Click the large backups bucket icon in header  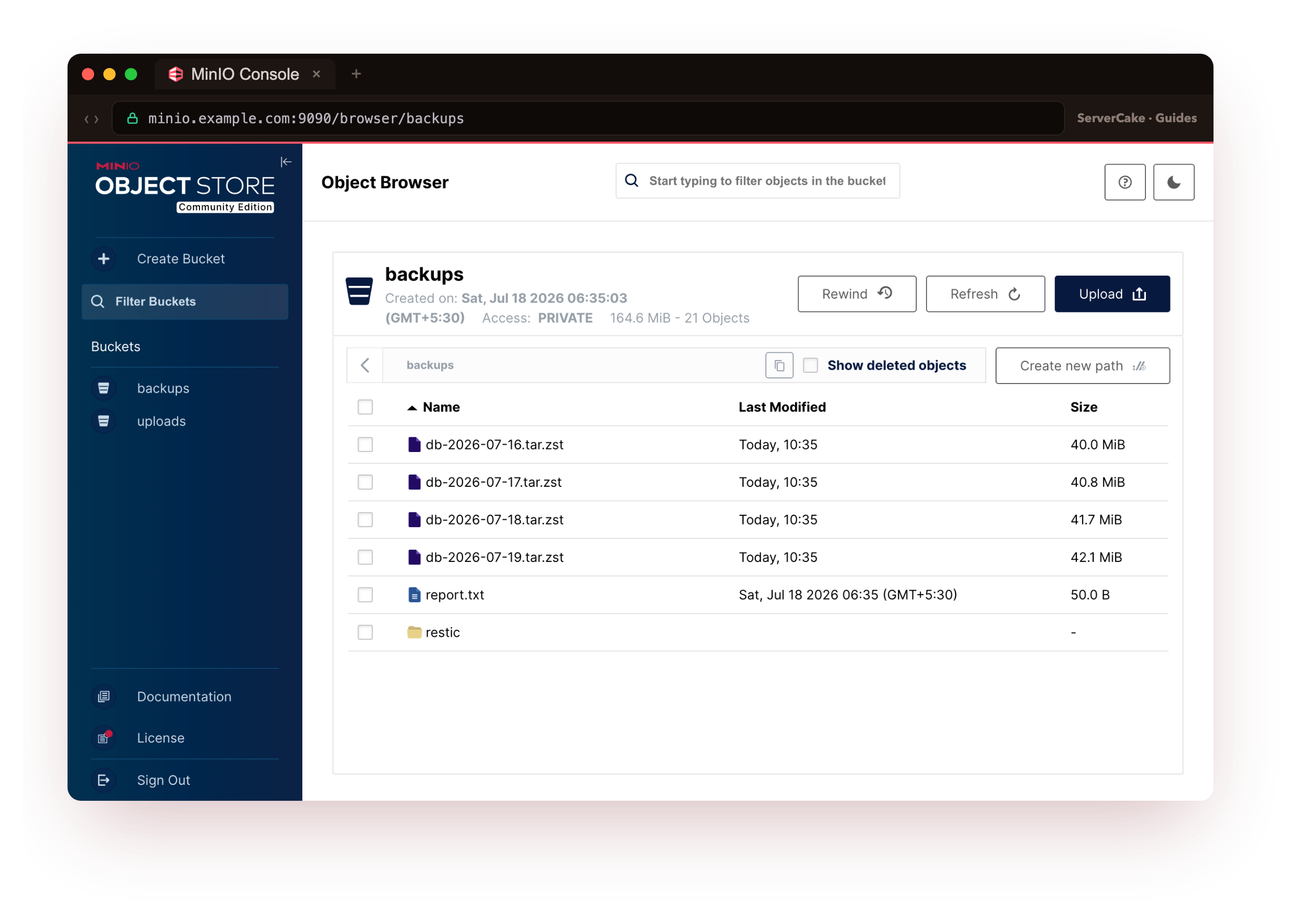pyautogui.click(x=359, y=291)
